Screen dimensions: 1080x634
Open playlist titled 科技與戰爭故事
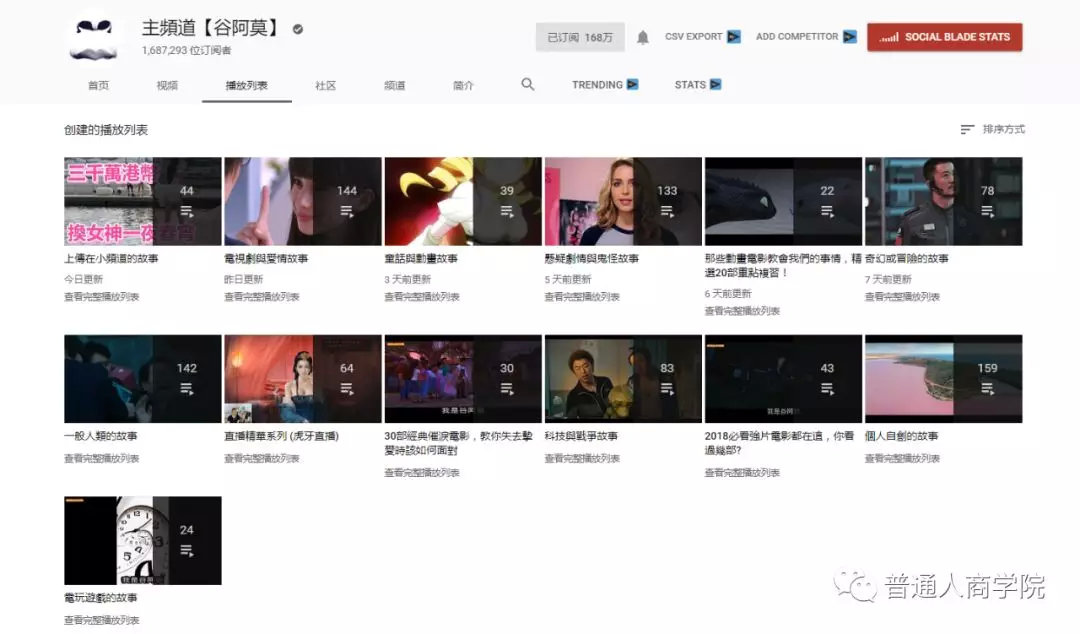[x=581, y=436]
